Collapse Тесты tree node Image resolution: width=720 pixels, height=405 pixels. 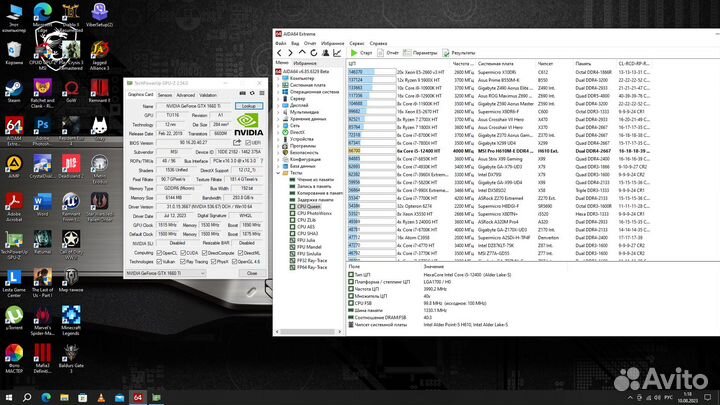coord(278,173)
